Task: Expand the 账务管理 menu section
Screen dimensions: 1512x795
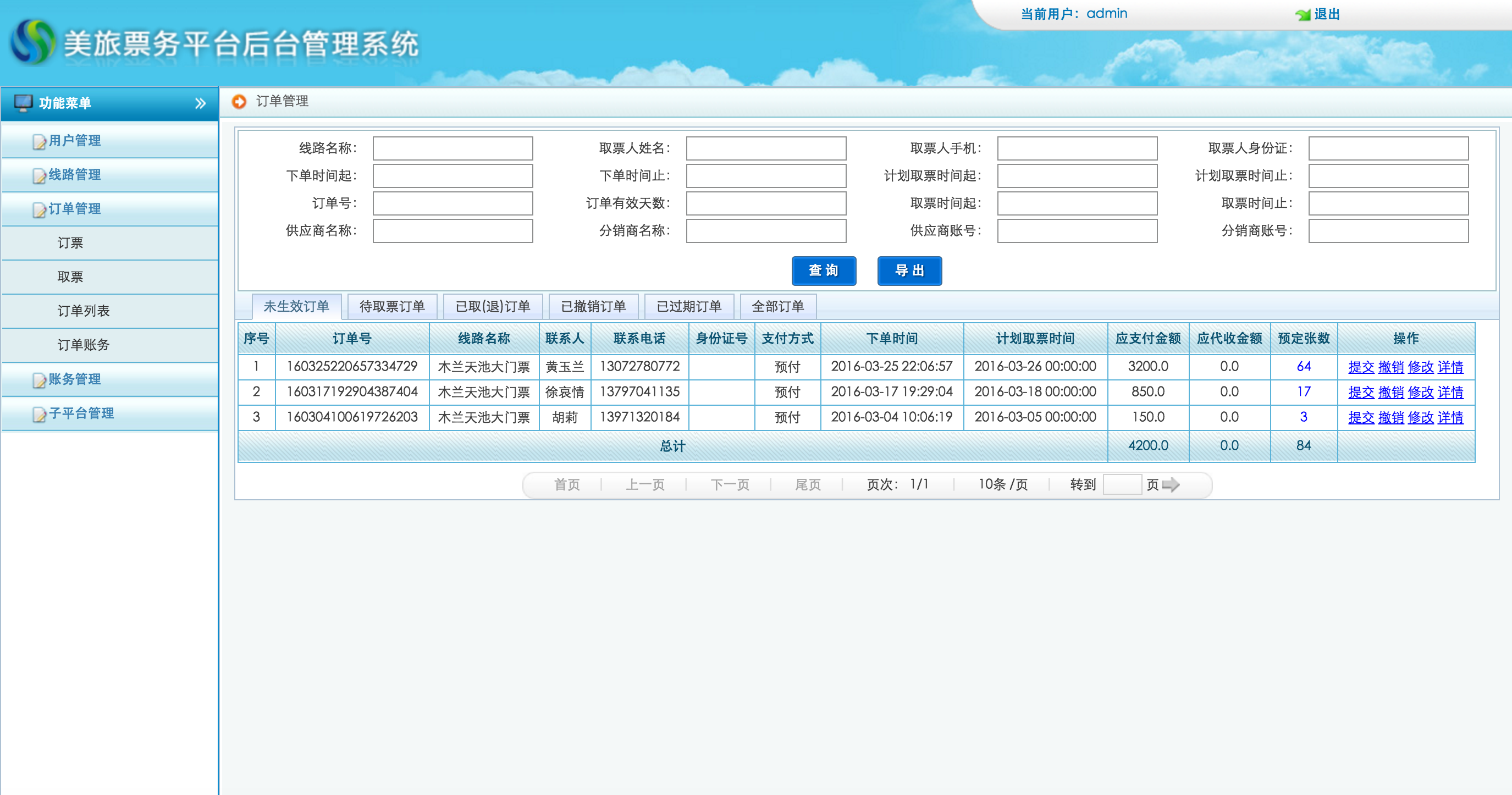Action: point(75,379)
